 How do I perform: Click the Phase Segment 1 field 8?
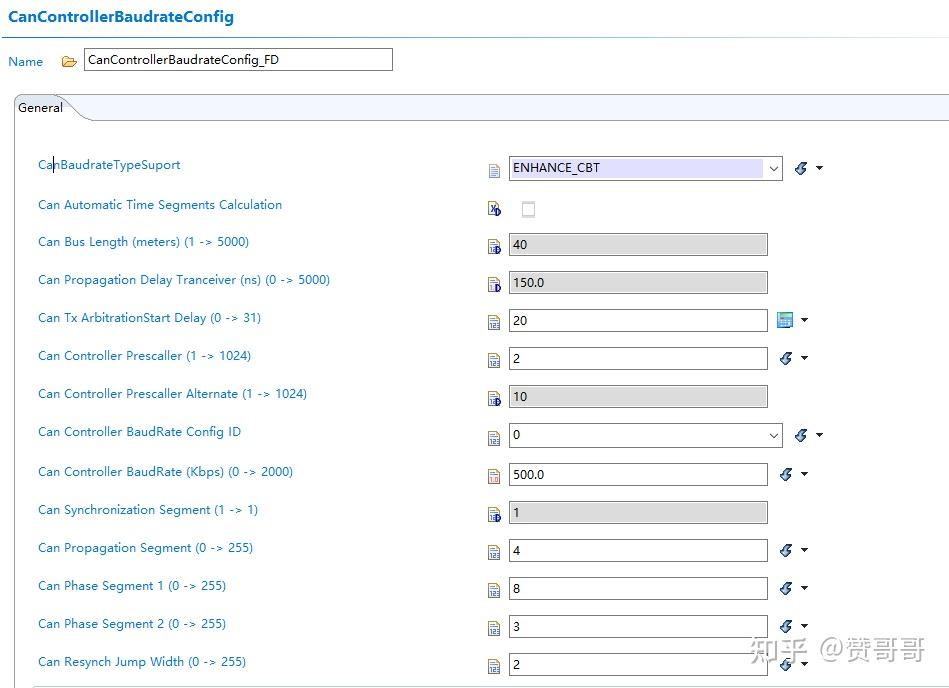(638, 588)
